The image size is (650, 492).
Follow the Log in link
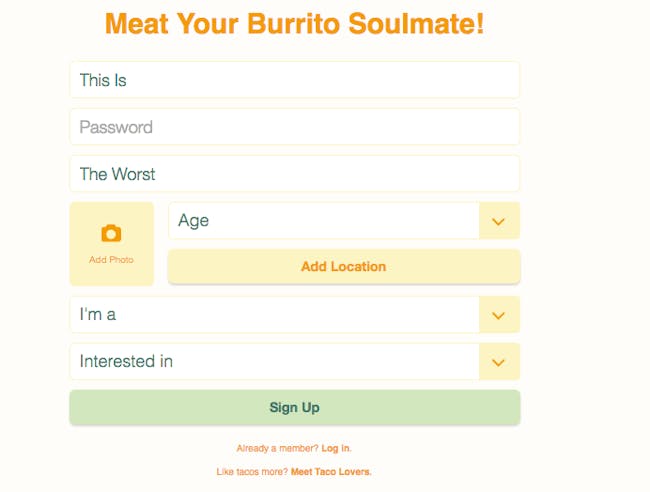click(x=336, y=448)
